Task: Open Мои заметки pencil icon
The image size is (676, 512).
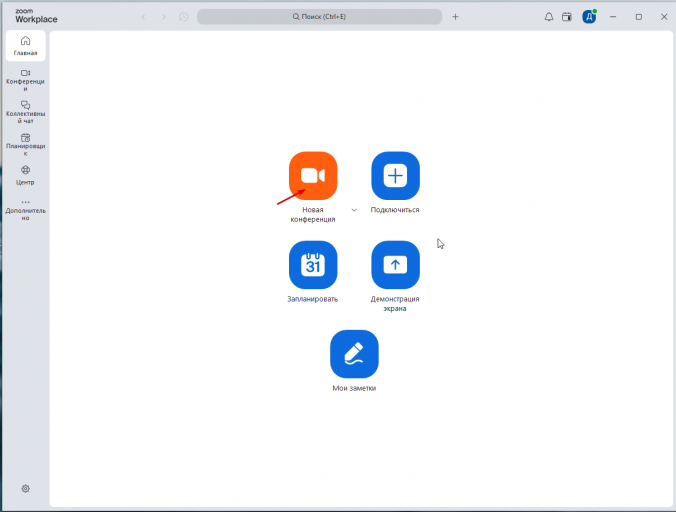Action: pos(354,354)
